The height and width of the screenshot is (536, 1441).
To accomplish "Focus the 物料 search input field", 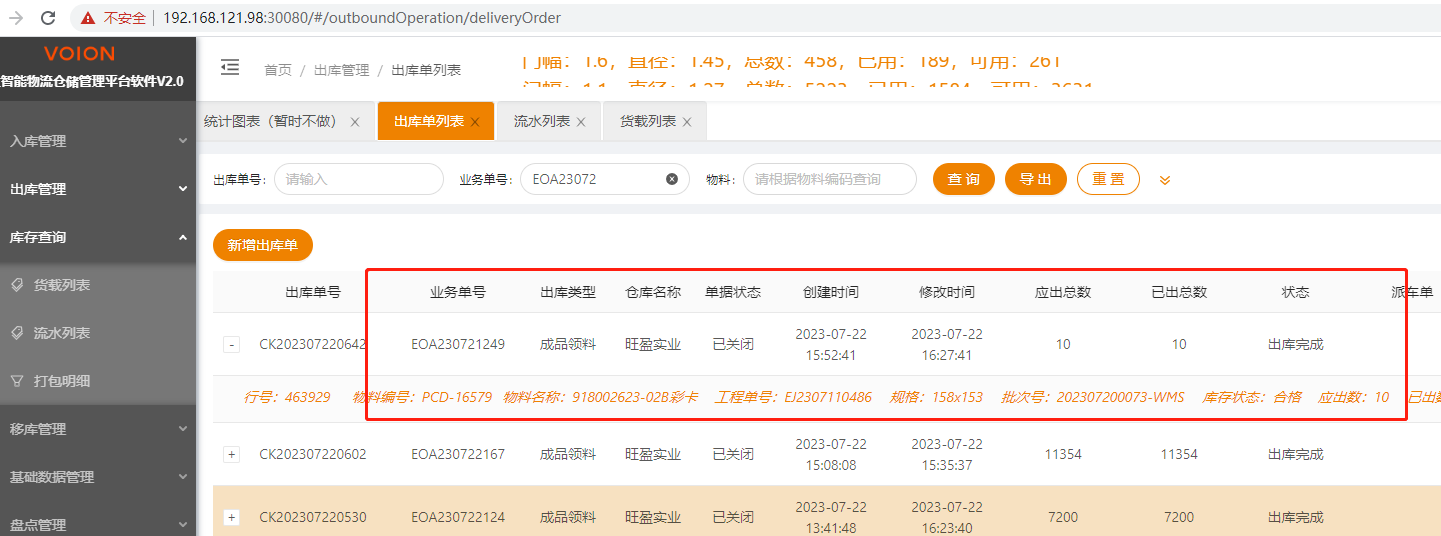I will [x=830, y=179].
